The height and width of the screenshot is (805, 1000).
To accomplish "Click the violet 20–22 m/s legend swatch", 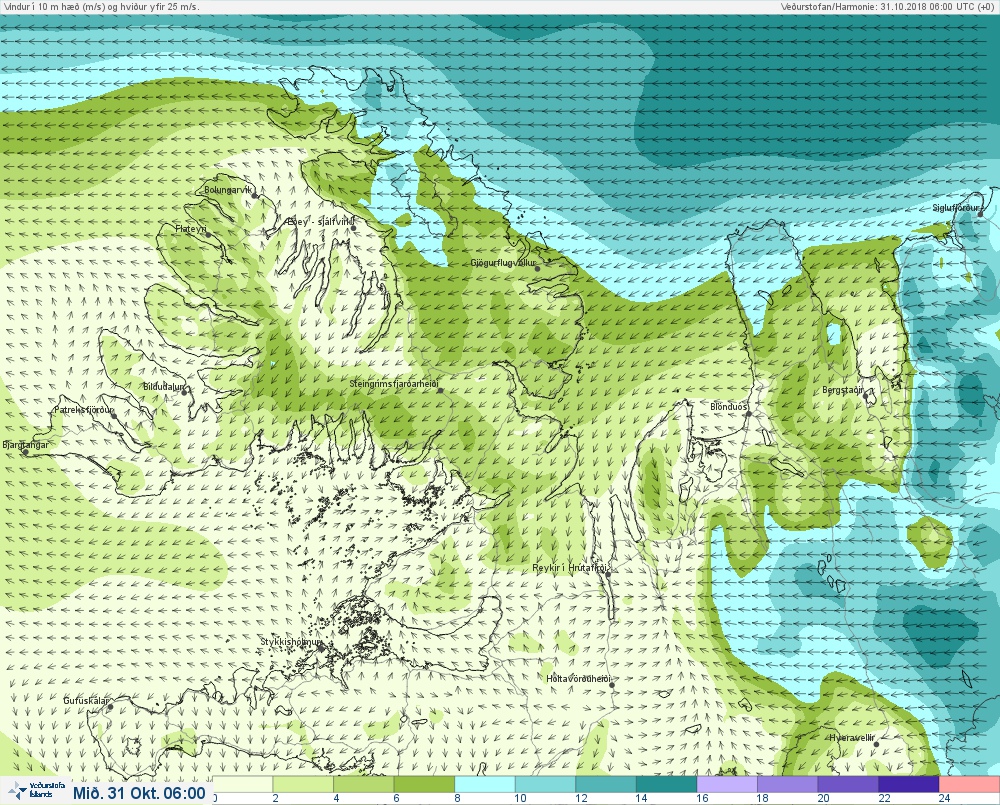I will (x=848, y=784).
